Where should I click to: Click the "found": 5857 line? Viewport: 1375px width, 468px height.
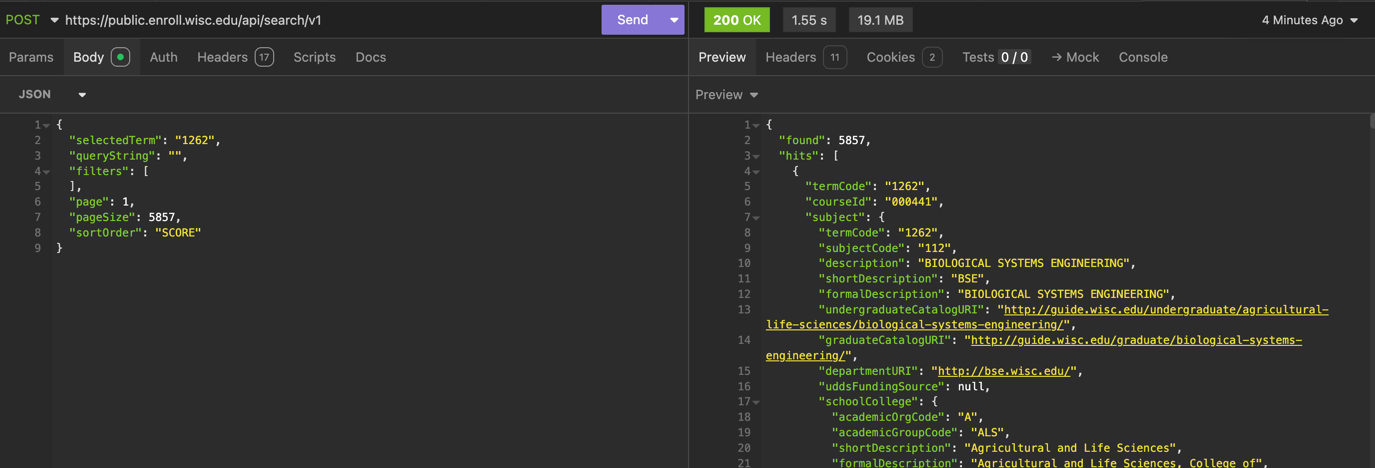pos(825,140)
